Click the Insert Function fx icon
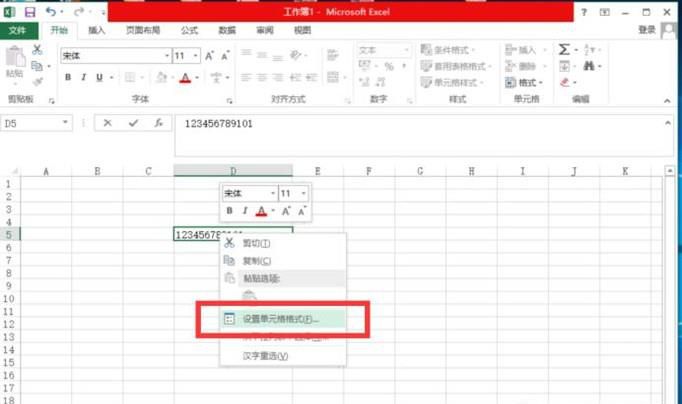The width and height of the screenshot is (682, 404). pyautogui.click(x=158, y=123)
